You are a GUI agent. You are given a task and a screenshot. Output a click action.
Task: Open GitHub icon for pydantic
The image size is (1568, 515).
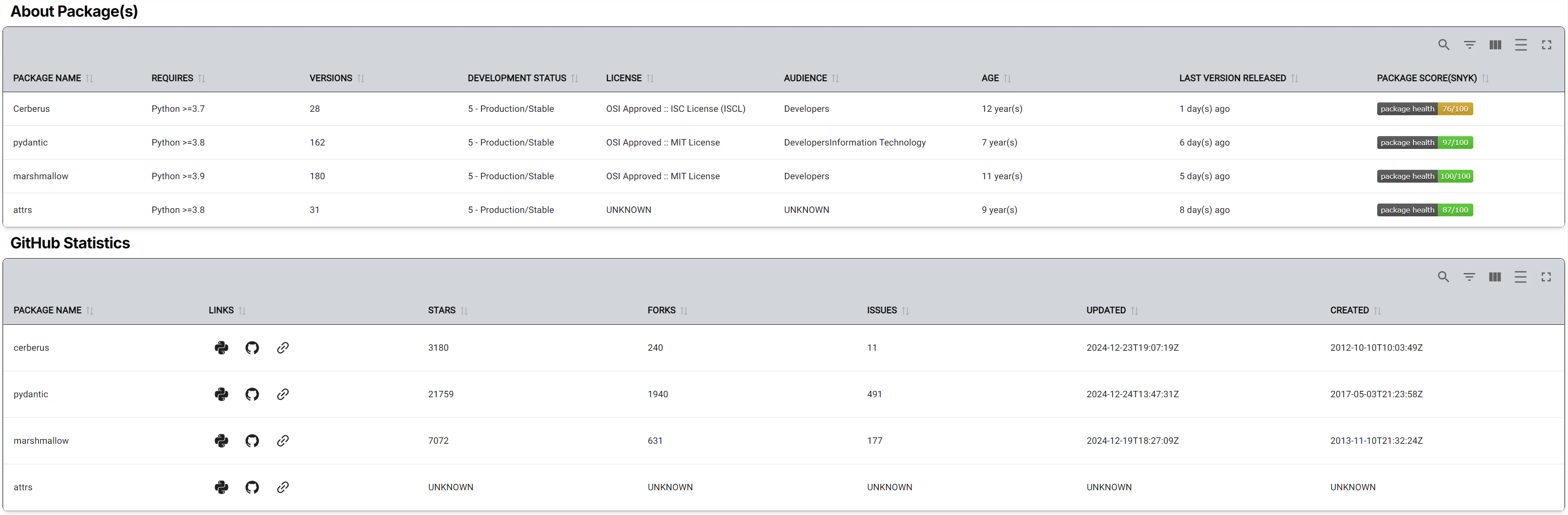coord(252,395)
